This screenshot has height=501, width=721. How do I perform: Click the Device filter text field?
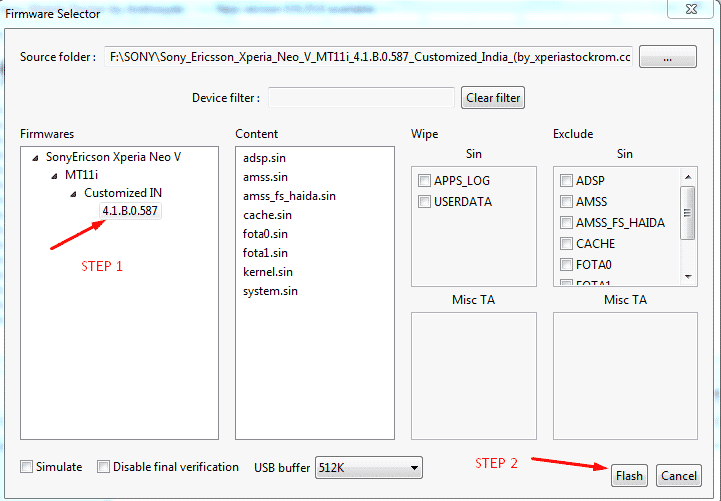click(361, 98)
